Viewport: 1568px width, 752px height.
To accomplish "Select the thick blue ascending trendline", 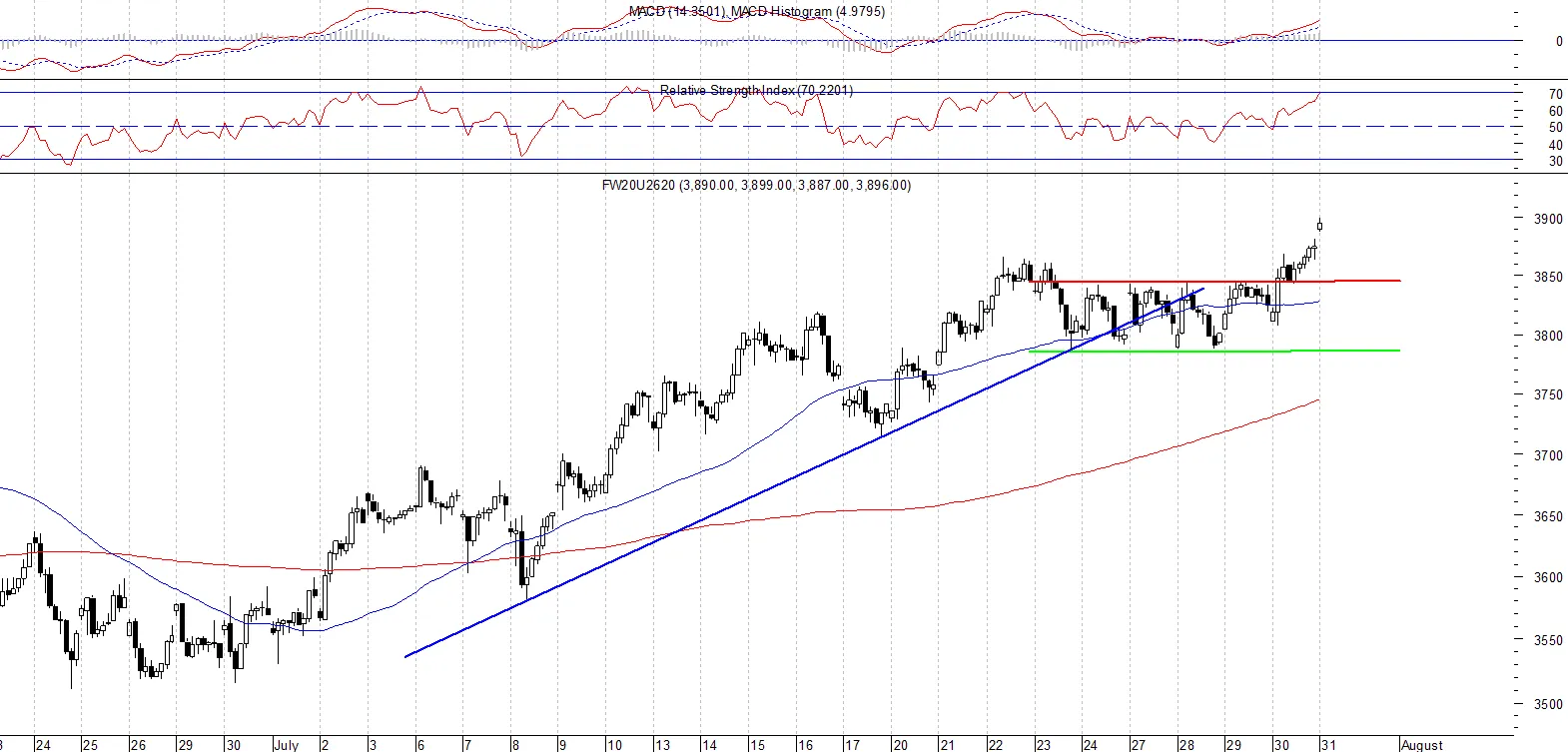I will tap(804, 472).
